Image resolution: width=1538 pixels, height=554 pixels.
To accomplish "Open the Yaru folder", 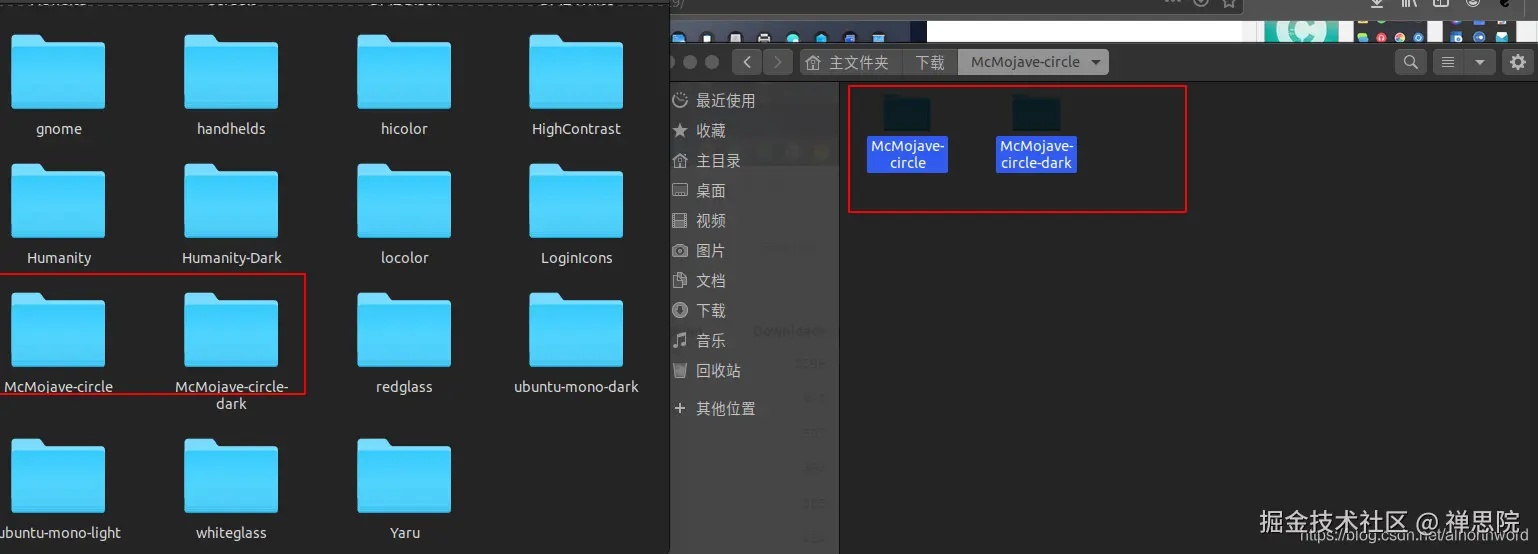I will pyautogui.click(x=404, y=489).
